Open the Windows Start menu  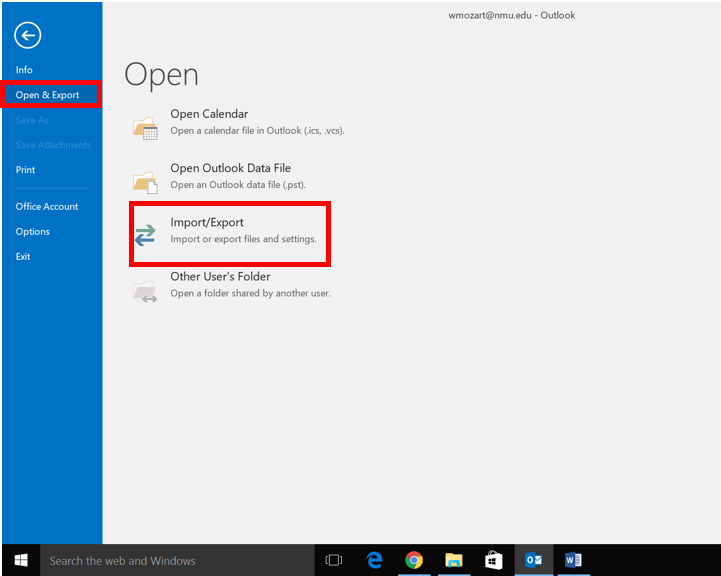[x=21, y=560]
